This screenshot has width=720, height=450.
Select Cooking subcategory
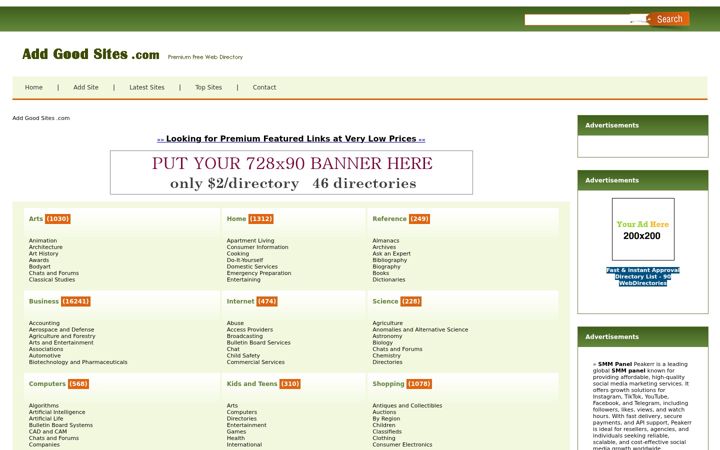coord(238,253)
